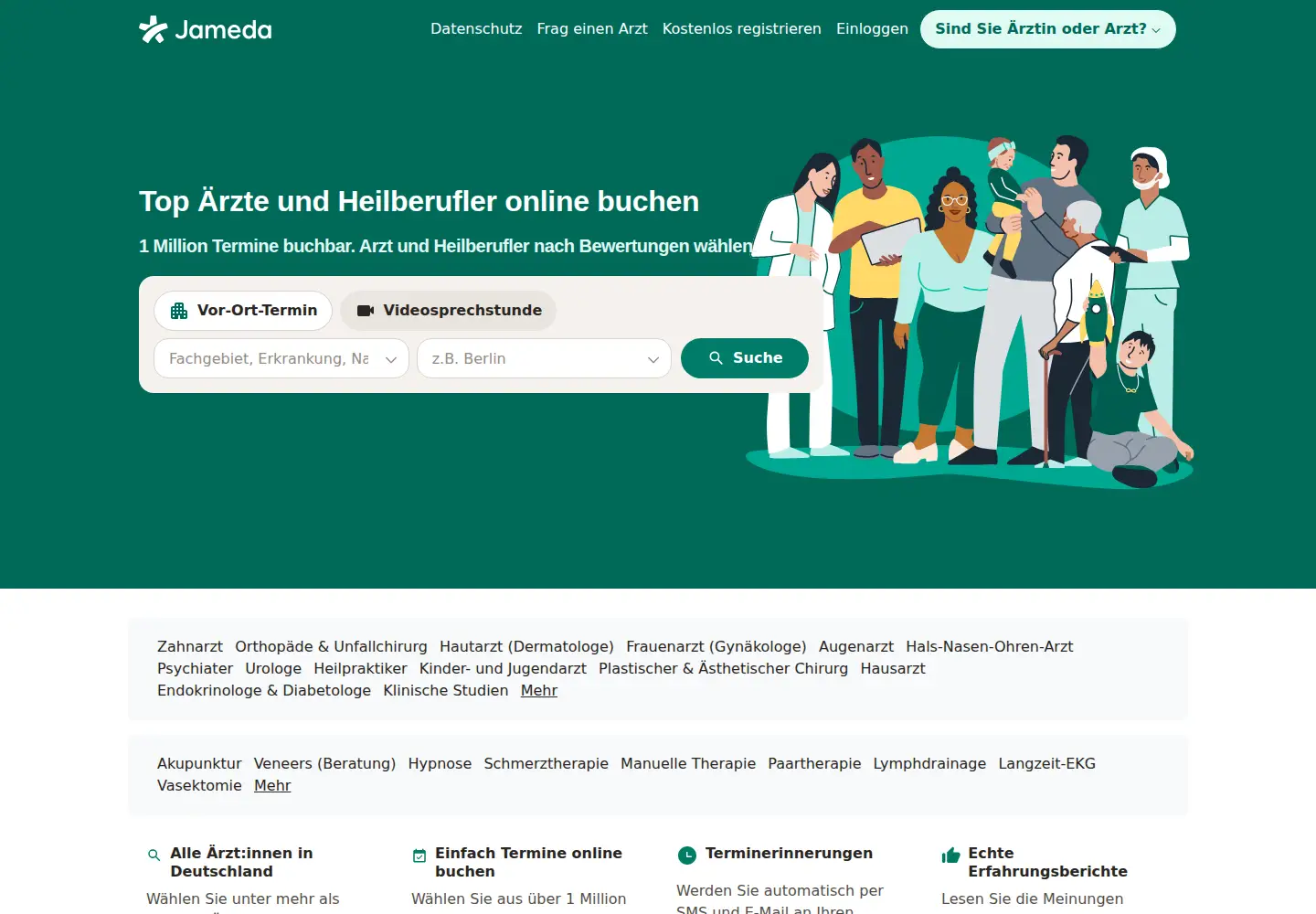Expand the location dropdown chevron
Viewport: 1316px width, 914px height.
pyautogui.click(x=653, y=359)
